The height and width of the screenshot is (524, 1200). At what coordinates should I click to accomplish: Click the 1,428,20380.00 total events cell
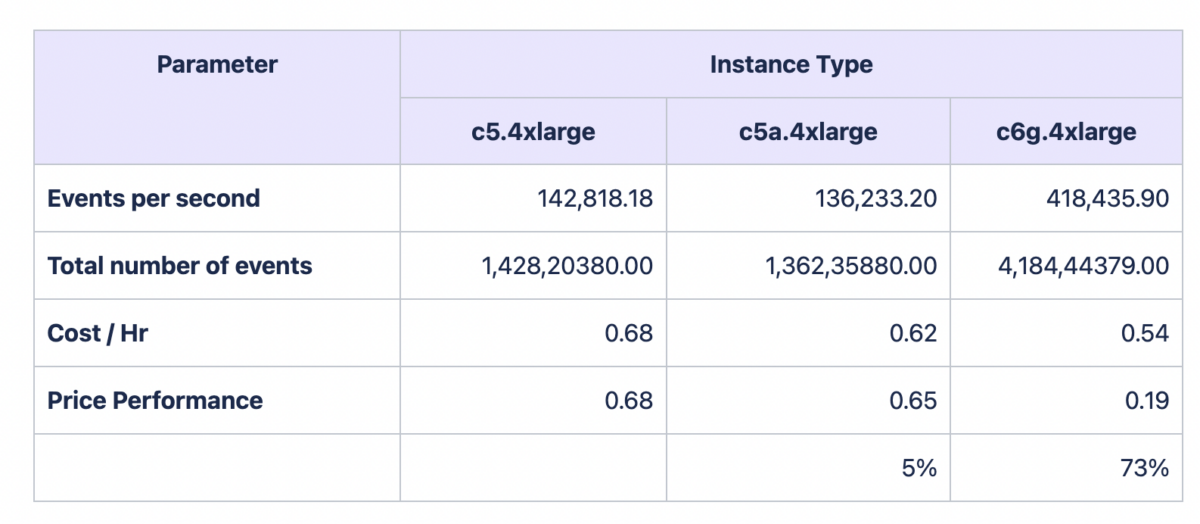click(567, 266)
